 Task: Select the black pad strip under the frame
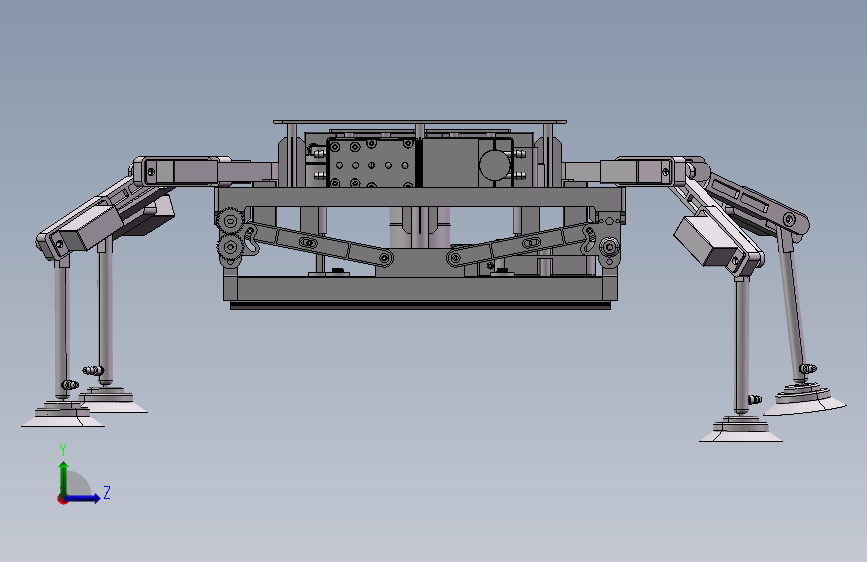tap(420, 305)
